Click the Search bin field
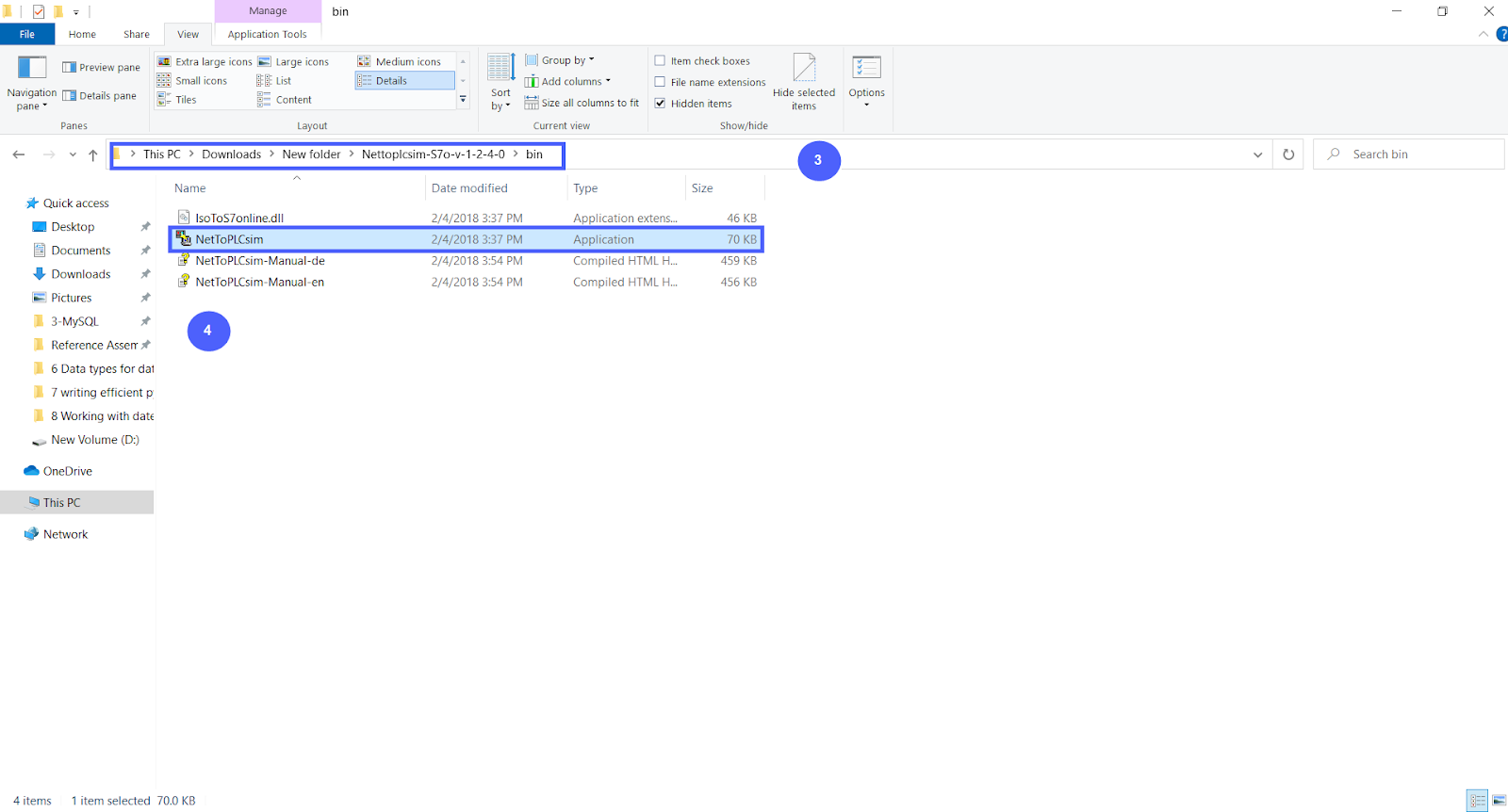 tap(1409, 154)
